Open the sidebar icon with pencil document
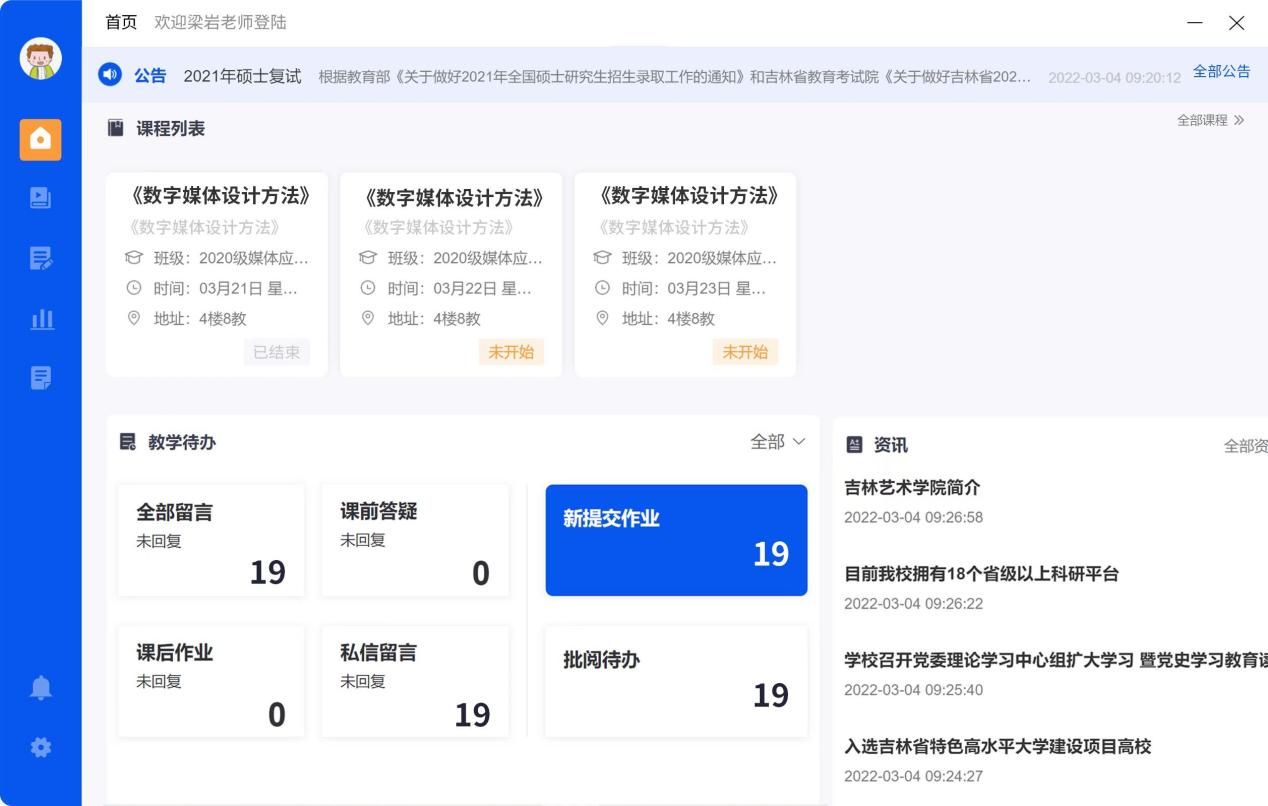 tap(41, 259)
